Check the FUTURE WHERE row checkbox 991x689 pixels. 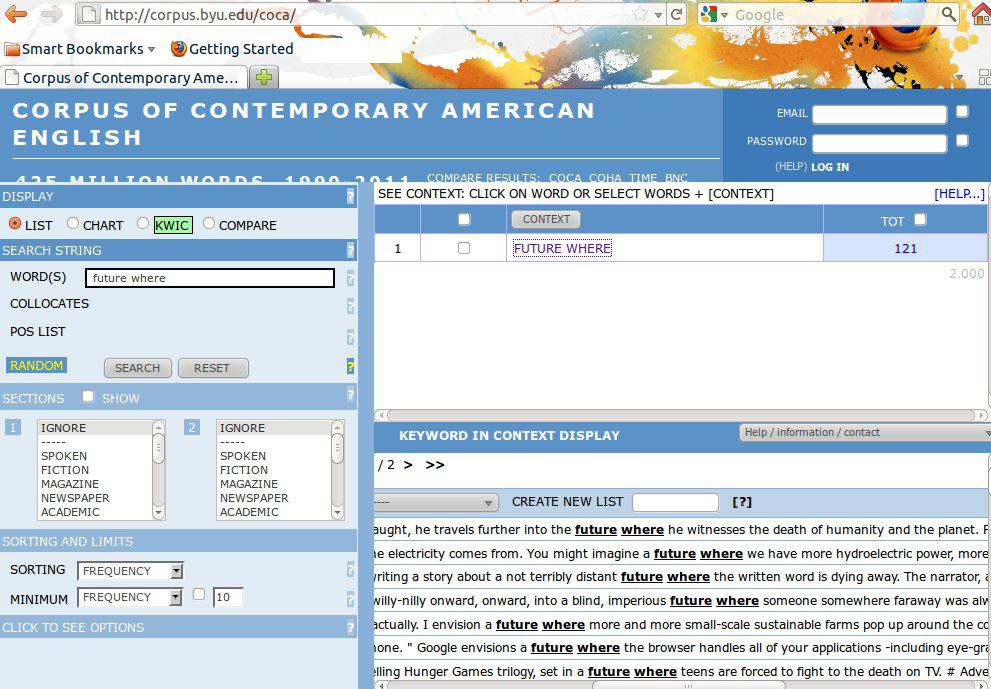pyautogui.click(x=464, y=248)
